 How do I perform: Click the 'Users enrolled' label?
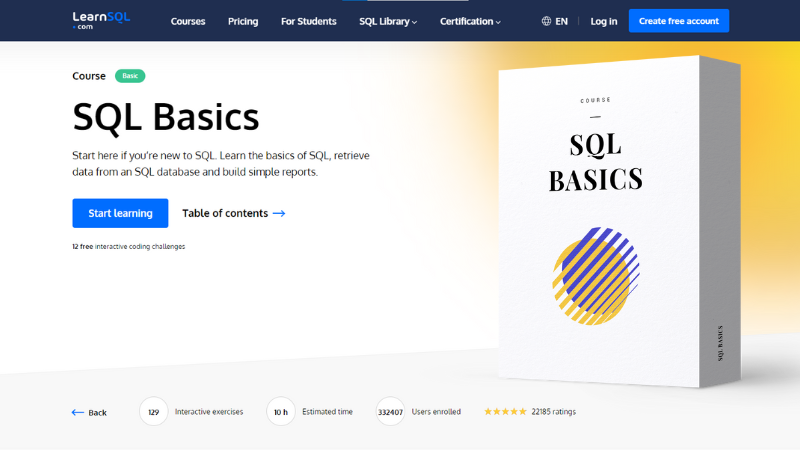(436, 411)
